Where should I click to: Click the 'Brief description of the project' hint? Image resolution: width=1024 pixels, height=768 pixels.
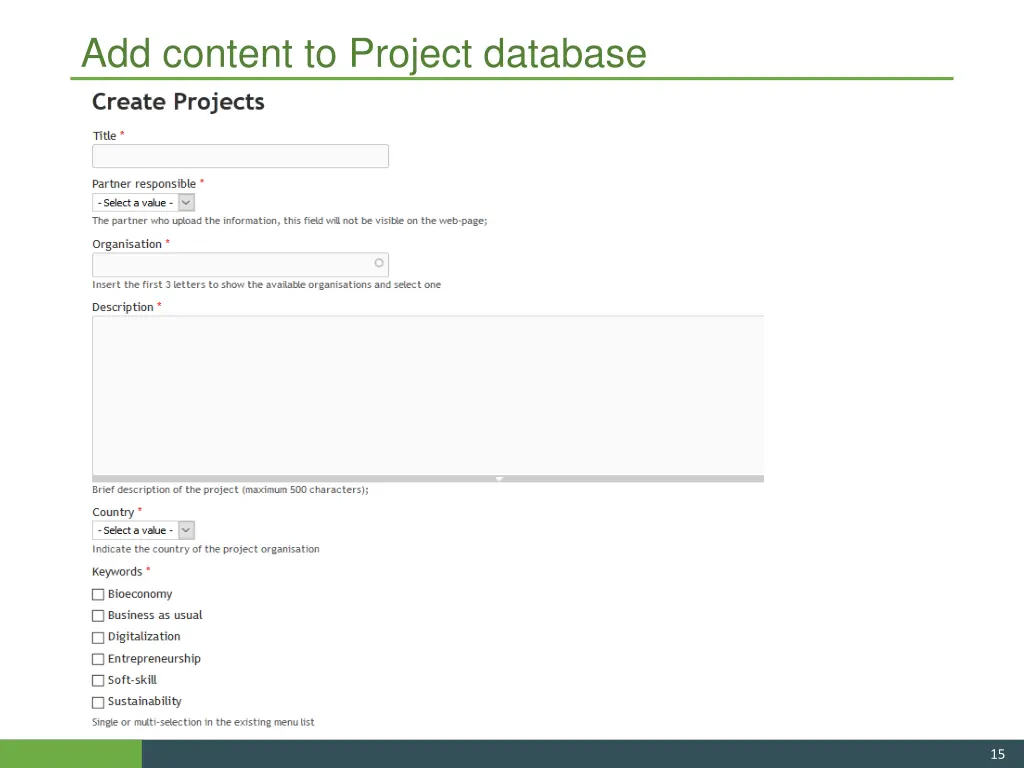click(231, 490)
